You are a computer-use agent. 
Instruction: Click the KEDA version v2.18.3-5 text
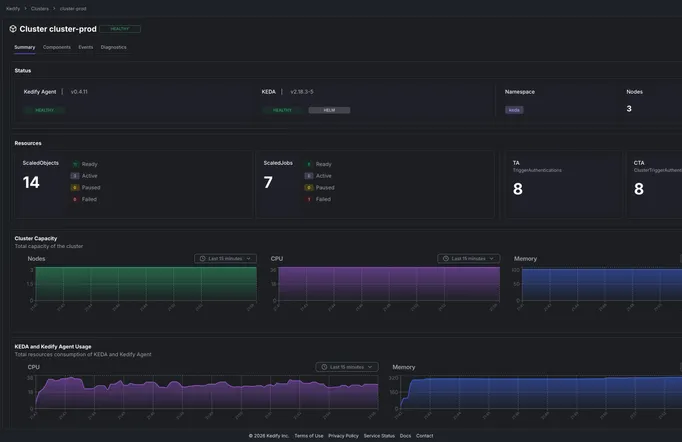pyautogui.click(x=302, y=92)
